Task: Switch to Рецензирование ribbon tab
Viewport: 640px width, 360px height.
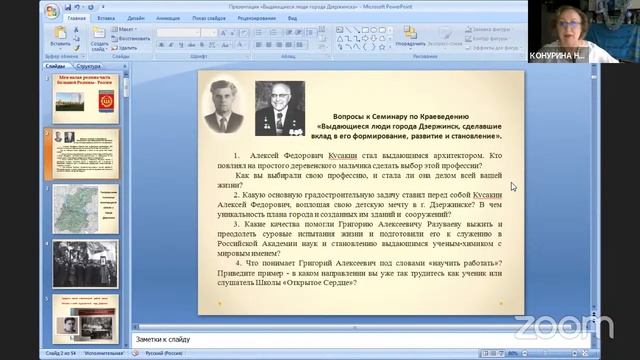Action: pyautogui.click(x=257, y=18)
